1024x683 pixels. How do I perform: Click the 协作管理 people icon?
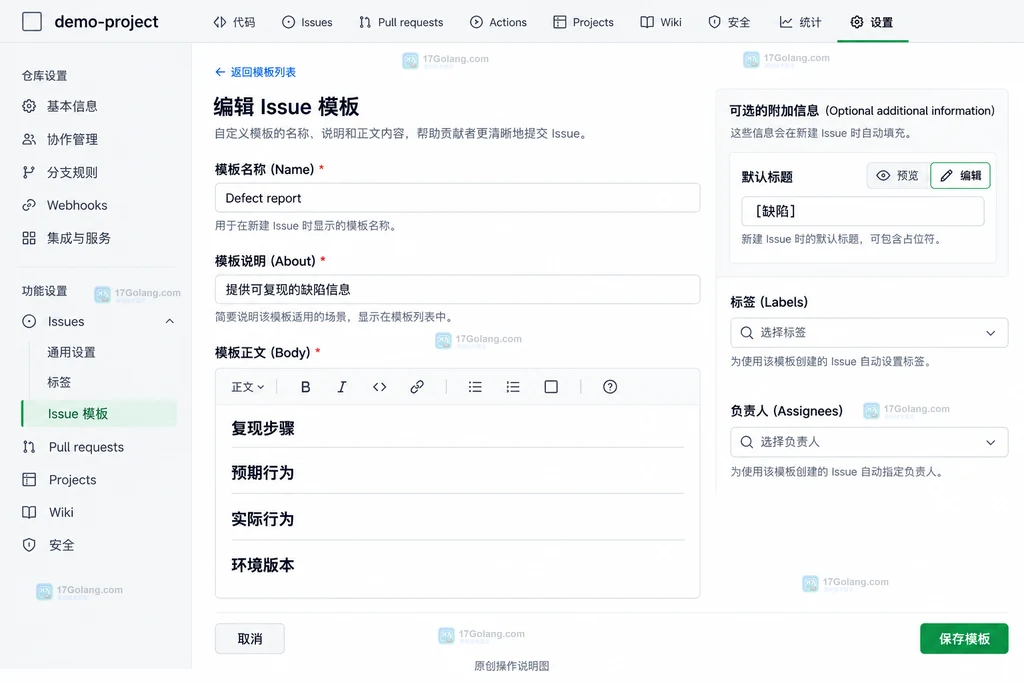pyautogui.click(x=29, y=139)
